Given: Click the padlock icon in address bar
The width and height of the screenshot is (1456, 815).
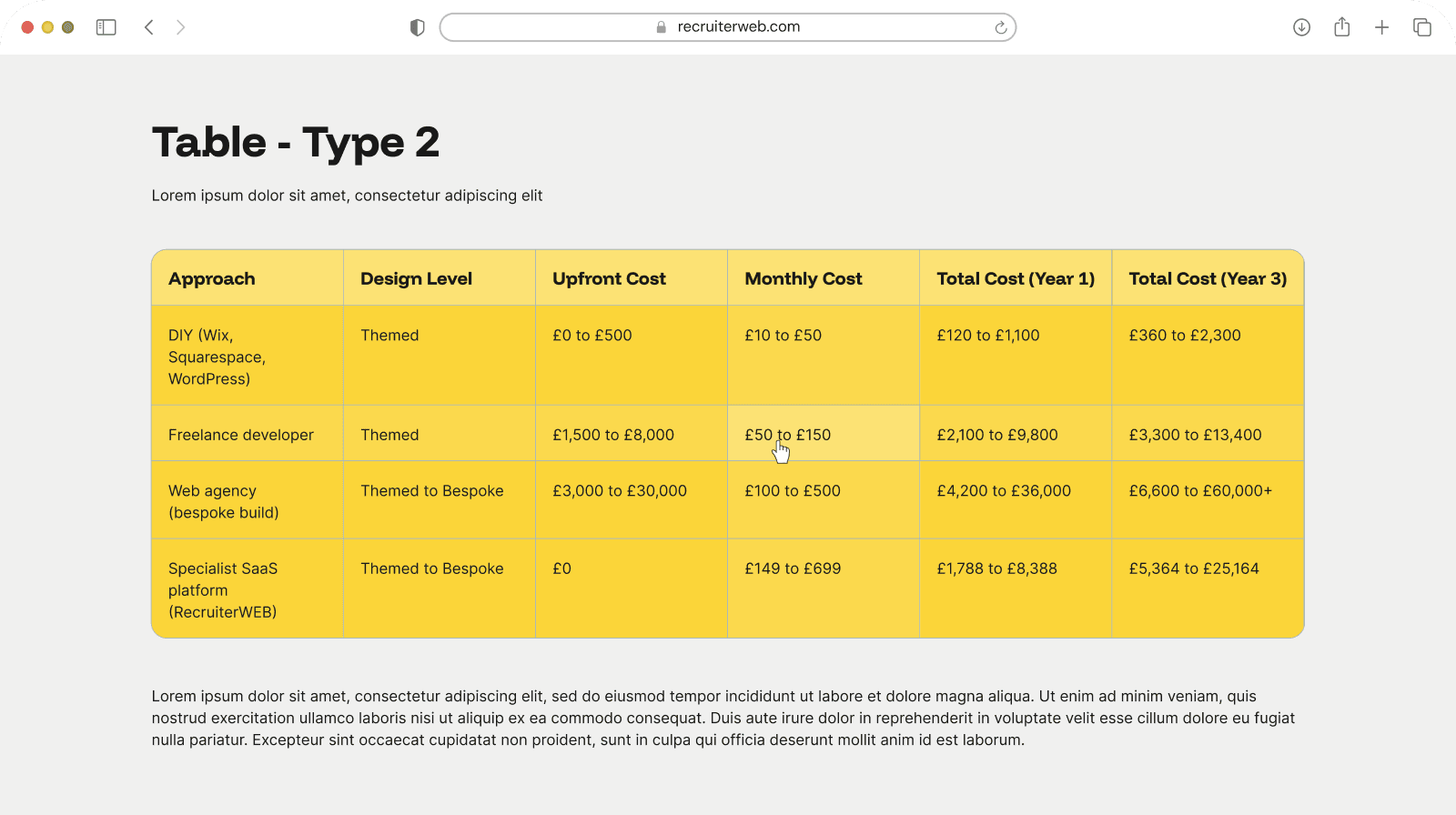Looking at the screenshot, I should pos(662,27).
